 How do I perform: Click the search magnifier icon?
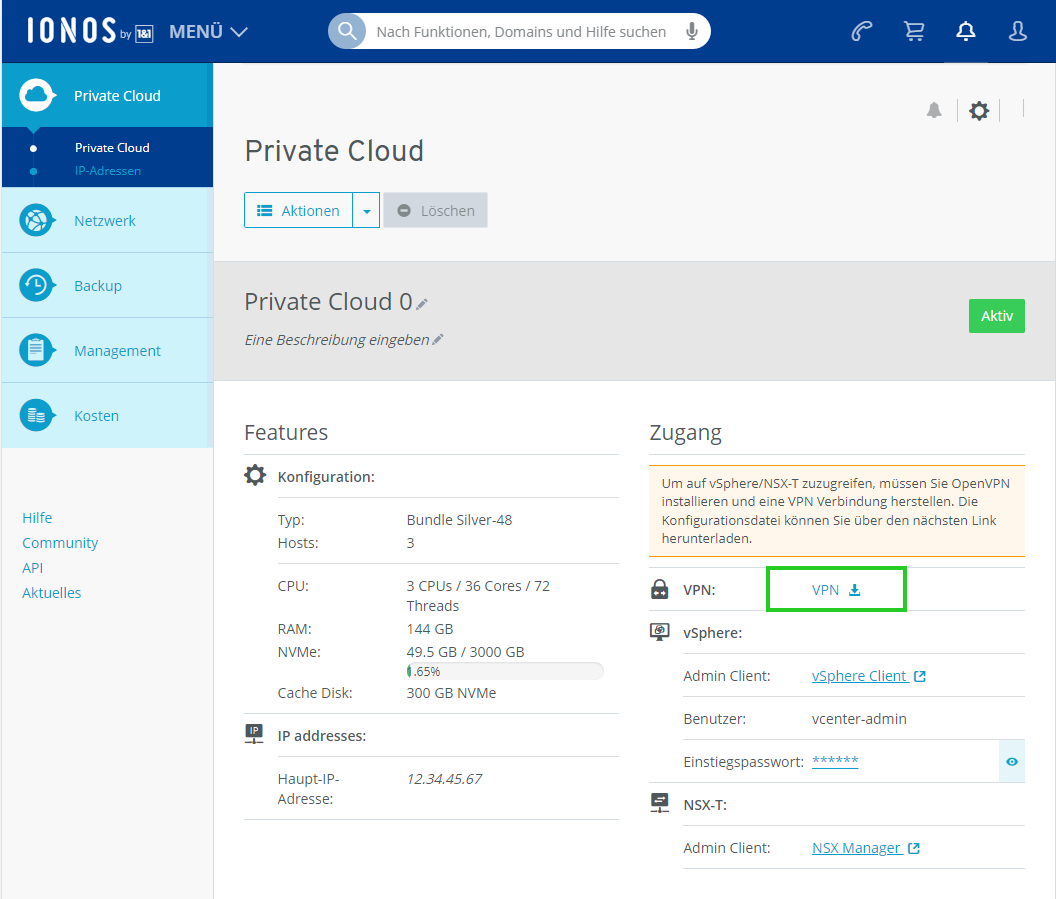(347, 31)
